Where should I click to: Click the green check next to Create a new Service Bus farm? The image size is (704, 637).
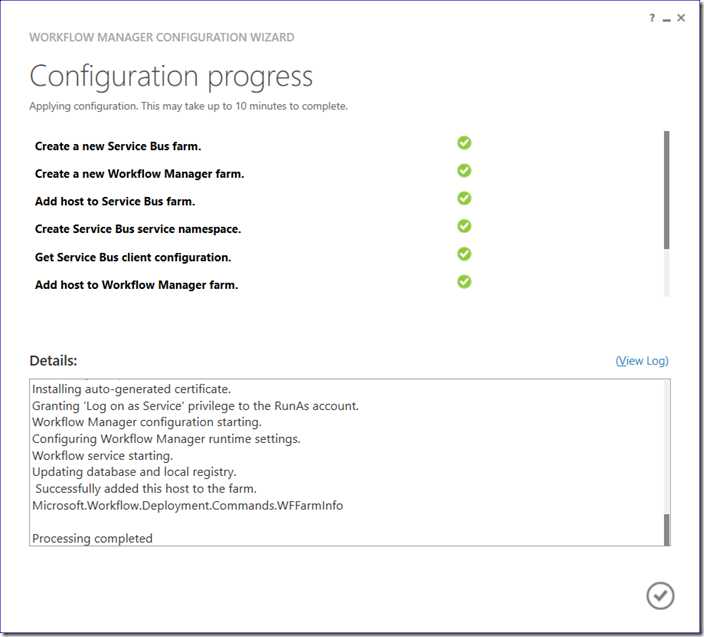(x=464, y=143)
